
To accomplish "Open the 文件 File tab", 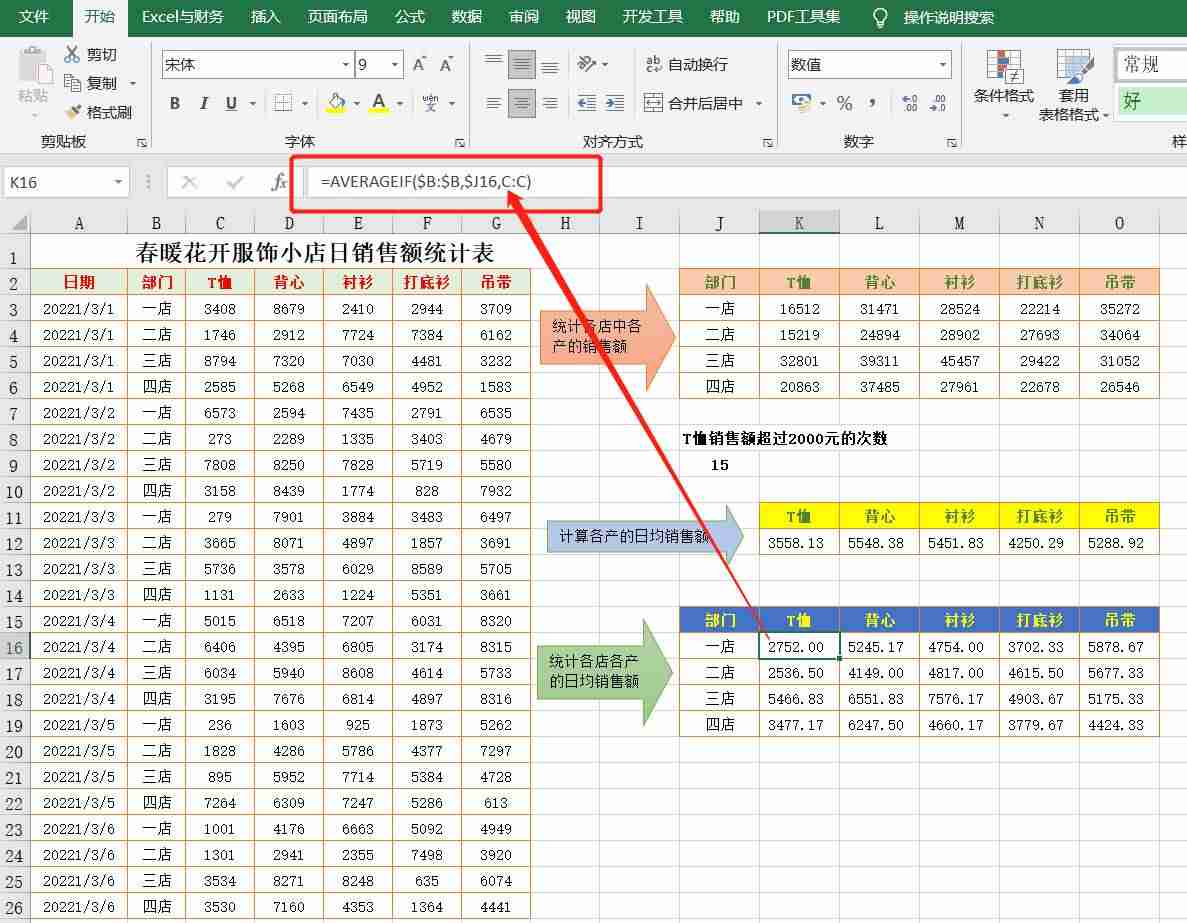I will (x=33, y=17).
